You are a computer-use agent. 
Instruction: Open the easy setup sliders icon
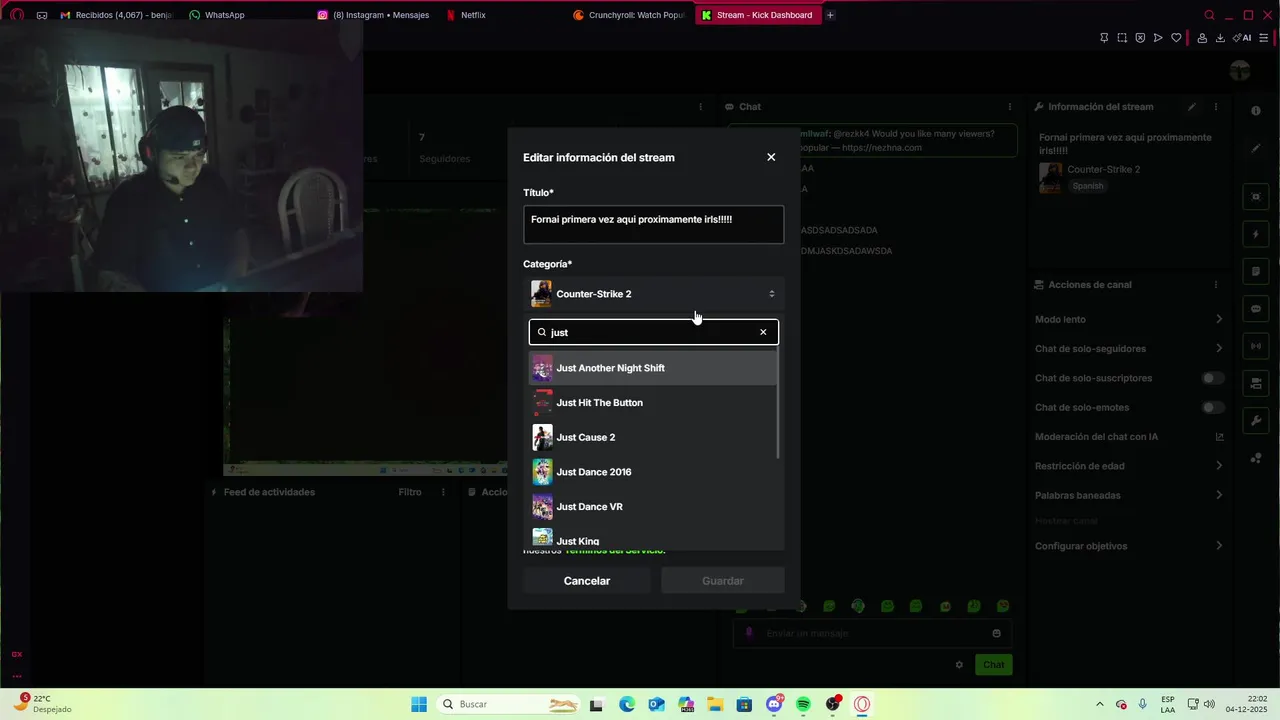pos(1265,38)
